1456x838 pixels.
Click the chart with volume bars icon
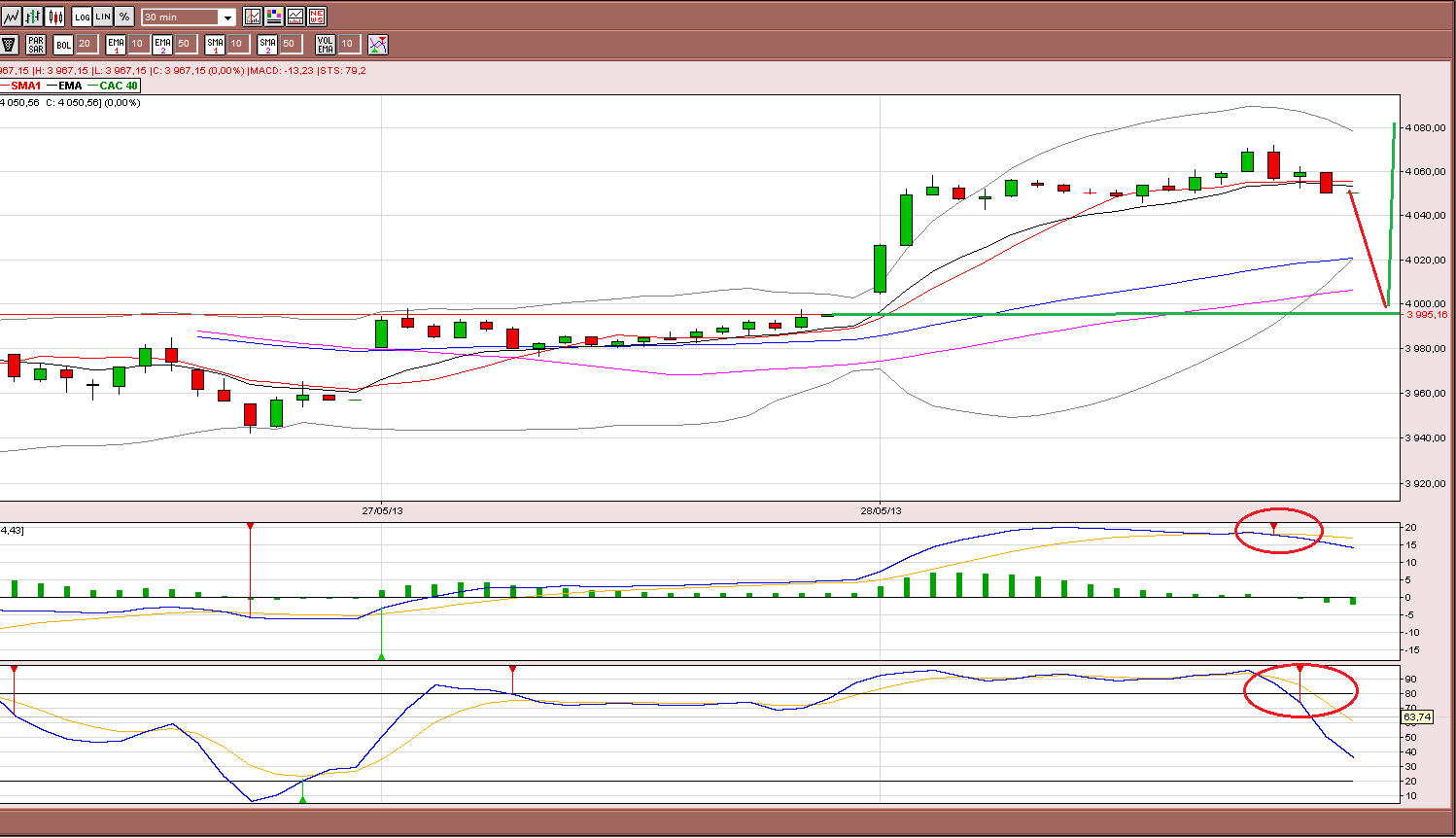pyautogui.click(x=295, y=17)
